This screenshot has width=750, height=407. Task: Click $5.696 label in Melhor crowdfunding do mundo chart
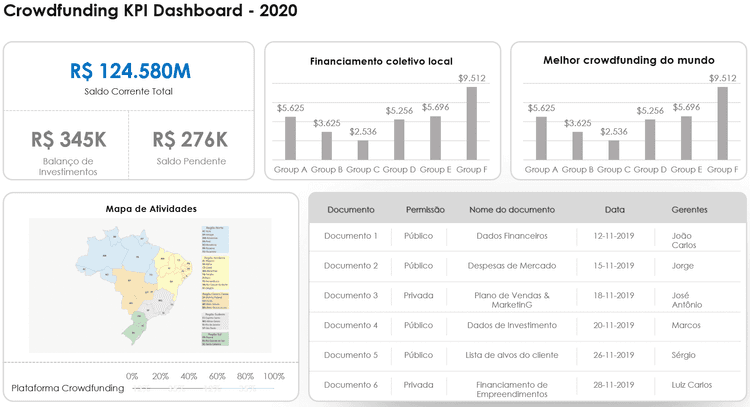pyautogui.click(x=686, y=107)
